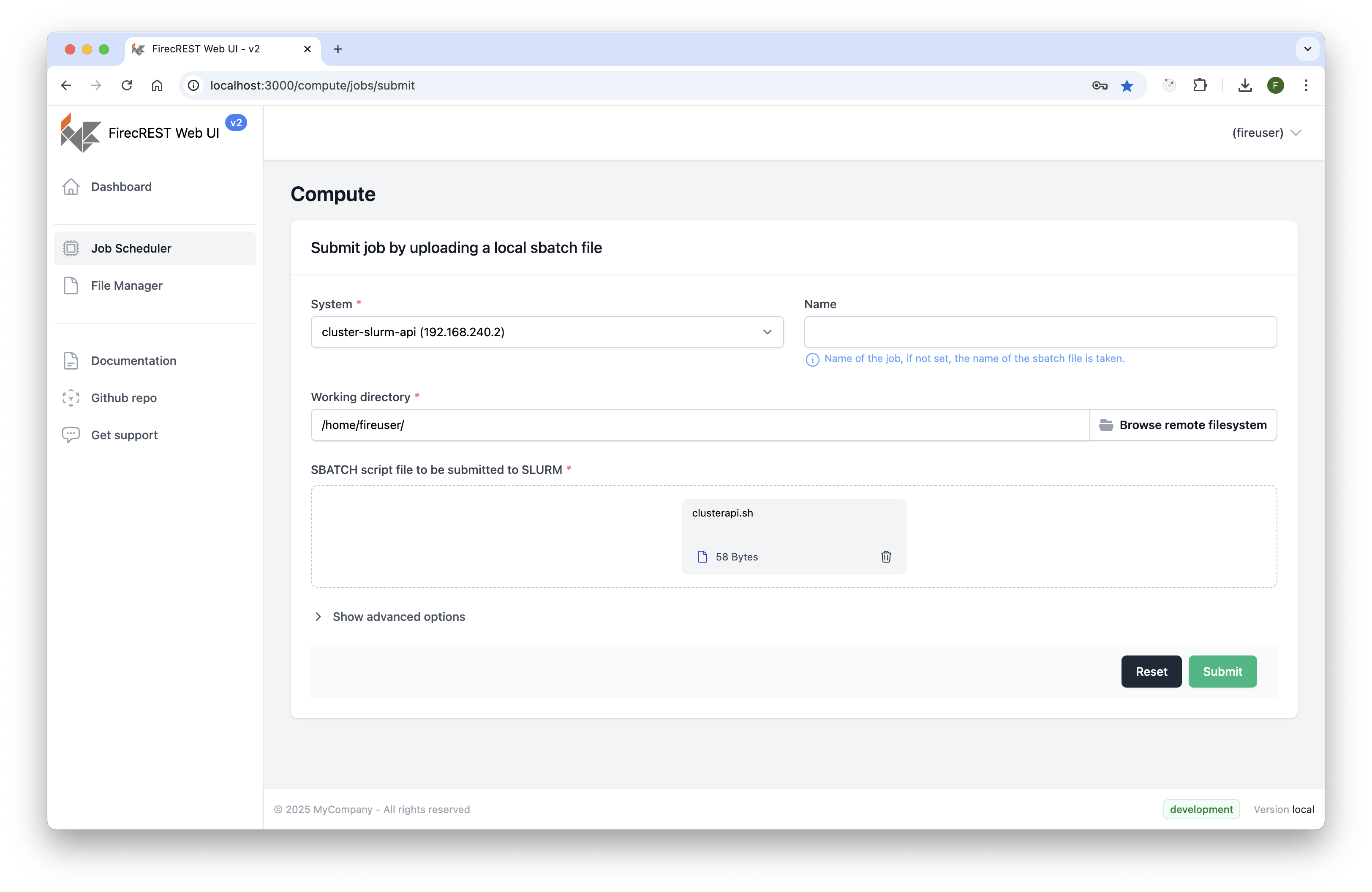Click Browse remote filesystem button
1372x892 pixels.
pos(1183,425)
